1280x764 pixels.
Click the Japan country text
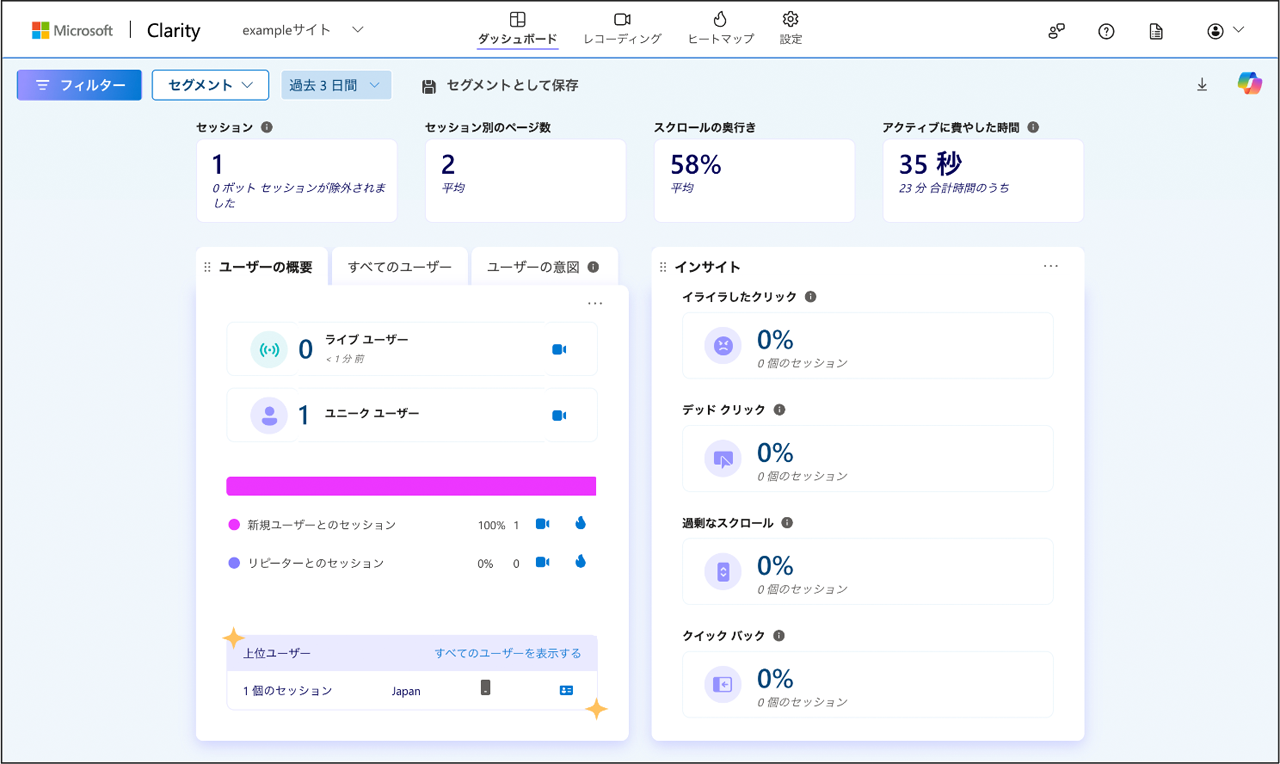pyautogui.click(x=406, y=691)
